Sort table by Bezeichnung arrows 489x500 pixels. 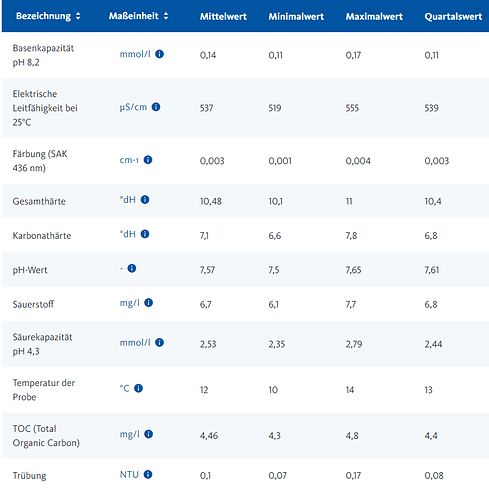78,16
